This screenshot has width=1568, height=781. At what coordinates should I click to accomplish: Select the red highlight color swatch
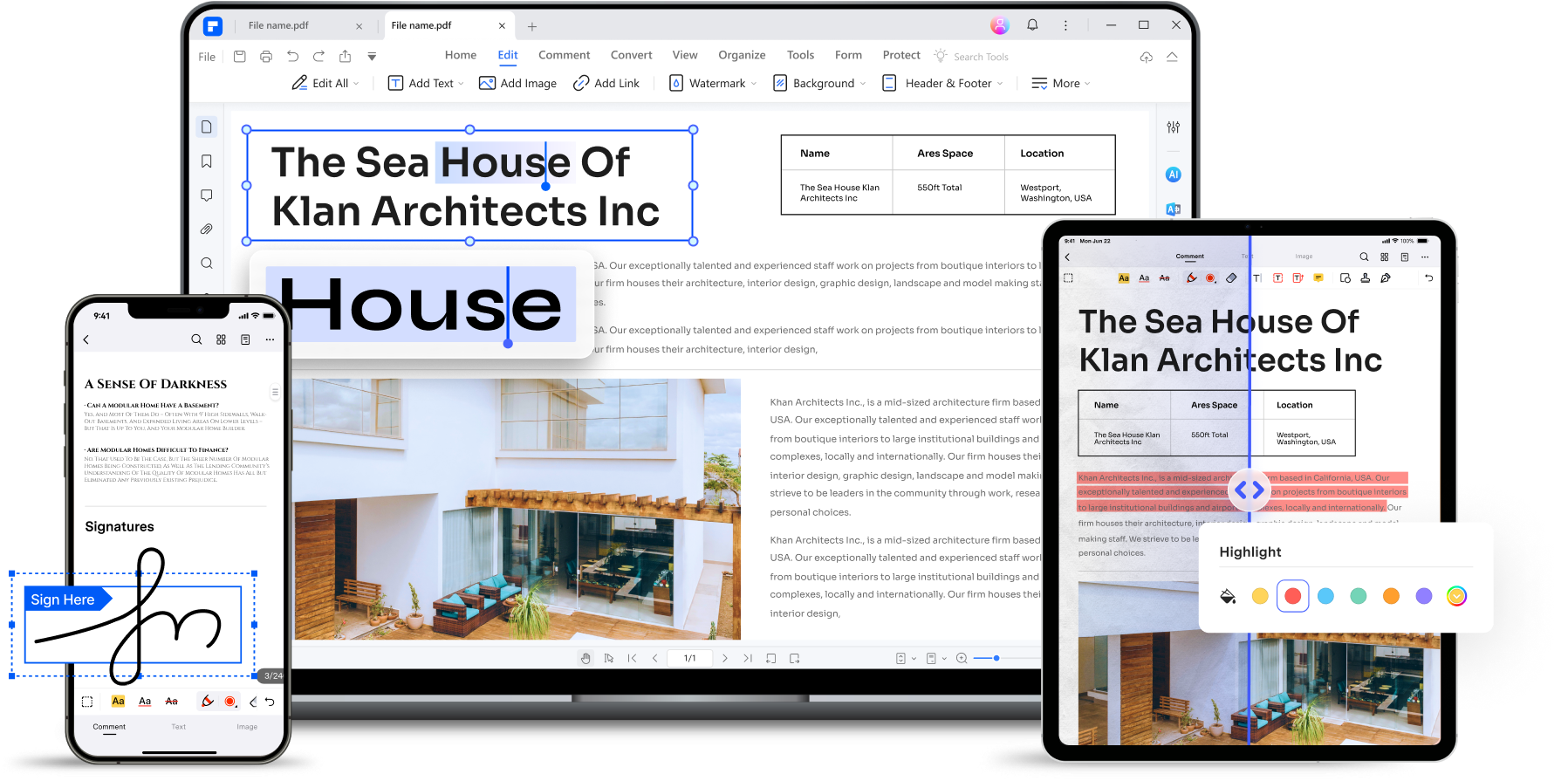1292,596
